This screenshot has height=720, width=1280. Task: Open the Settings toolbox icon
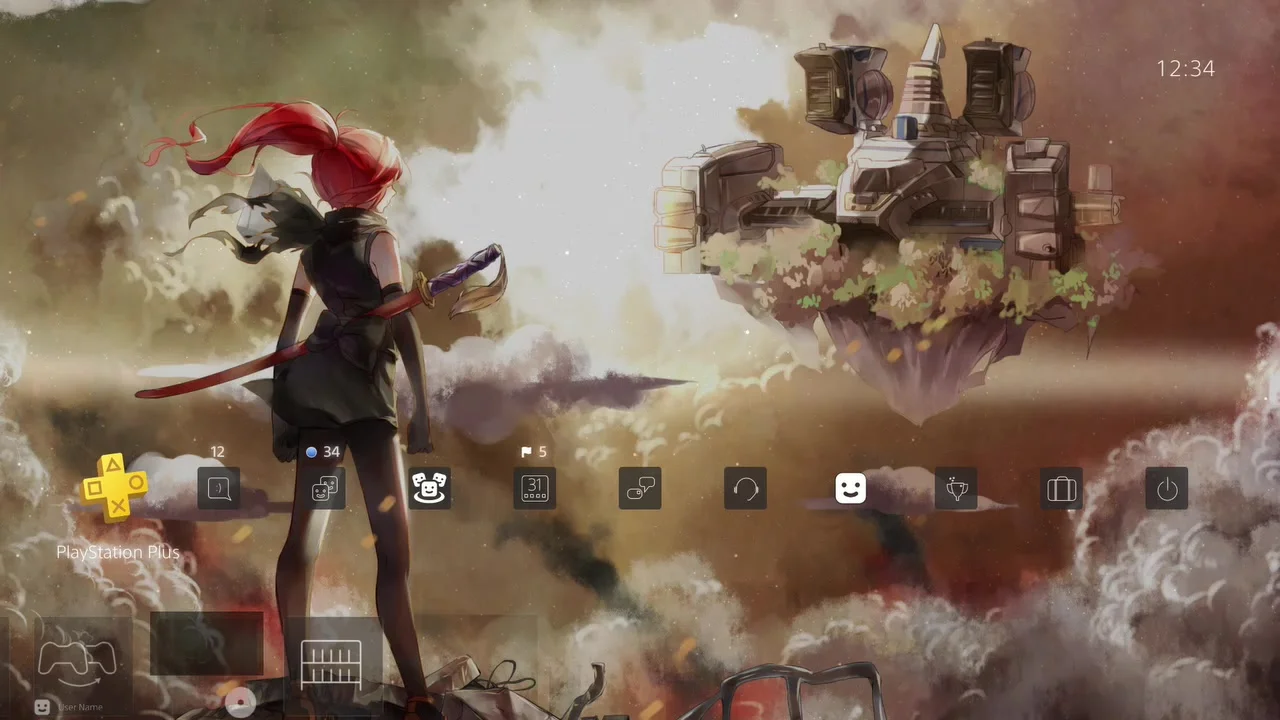[1061, 488]
